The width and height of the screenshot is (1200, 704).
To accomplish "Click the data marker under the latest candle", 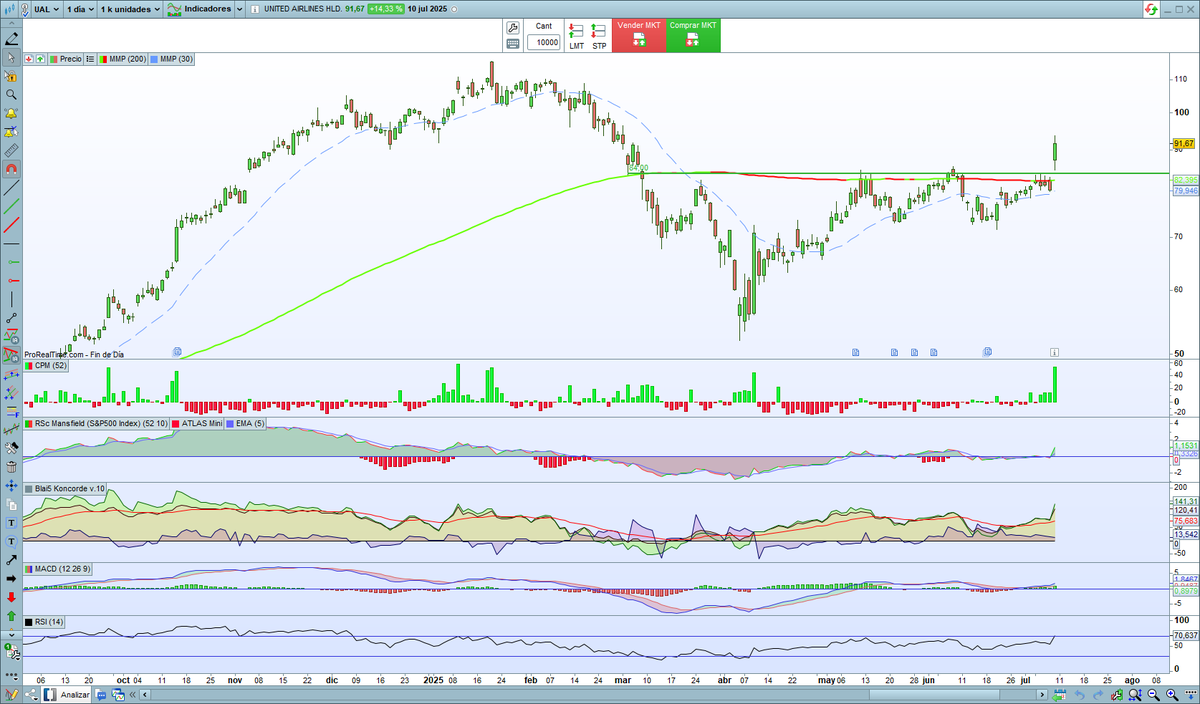I will point(1054,352).
